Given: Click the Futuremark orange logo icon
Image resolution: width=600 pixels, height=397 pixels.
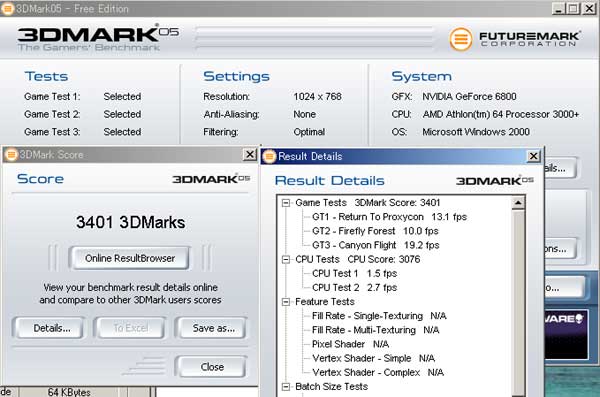Looking at the screenshot, I should [x=460, y=39].
